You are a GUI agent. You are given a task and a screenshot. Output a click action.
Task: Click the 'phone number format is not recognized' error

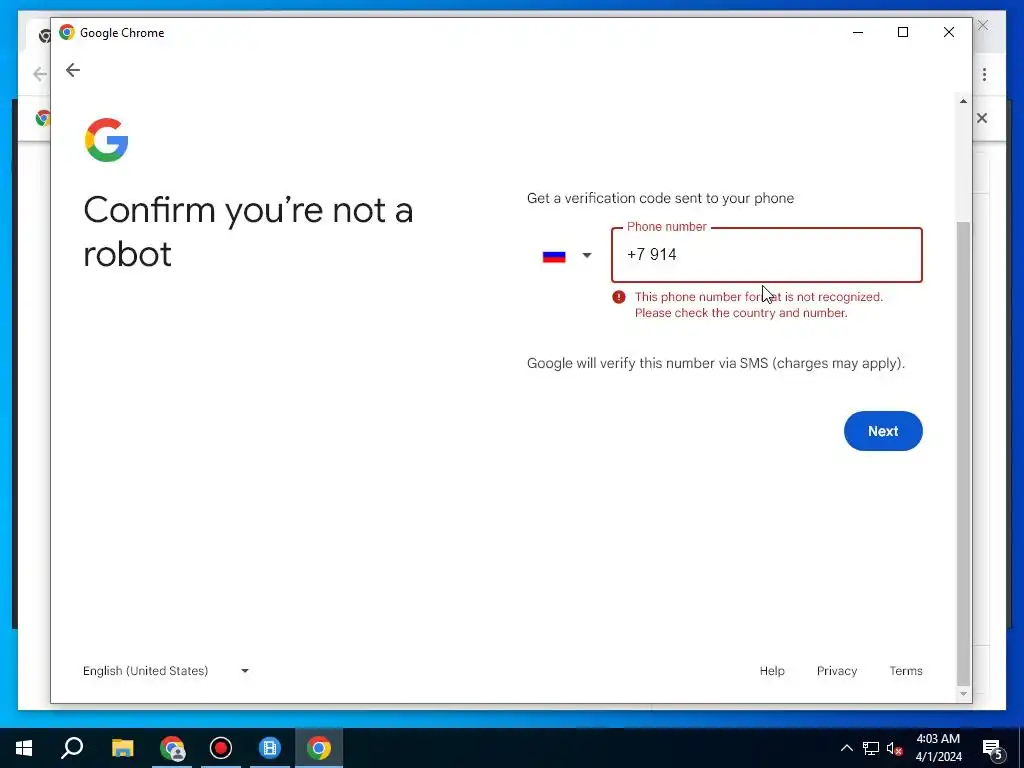point(758,304)
